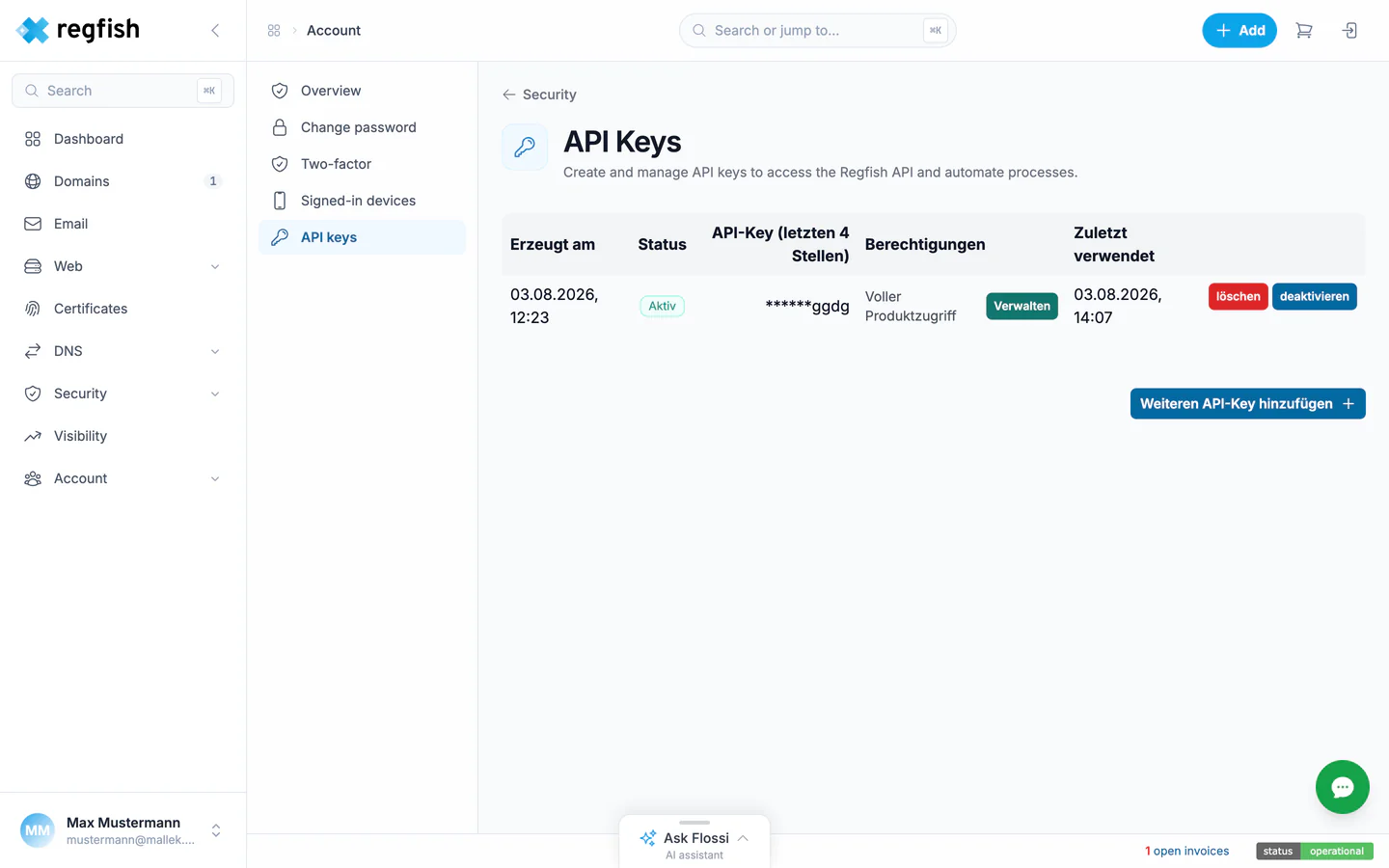Image resolution: width=1389 pixels, height=868 pixels.
Task: Click the Overview shield icon
Action: coord(280,91)
